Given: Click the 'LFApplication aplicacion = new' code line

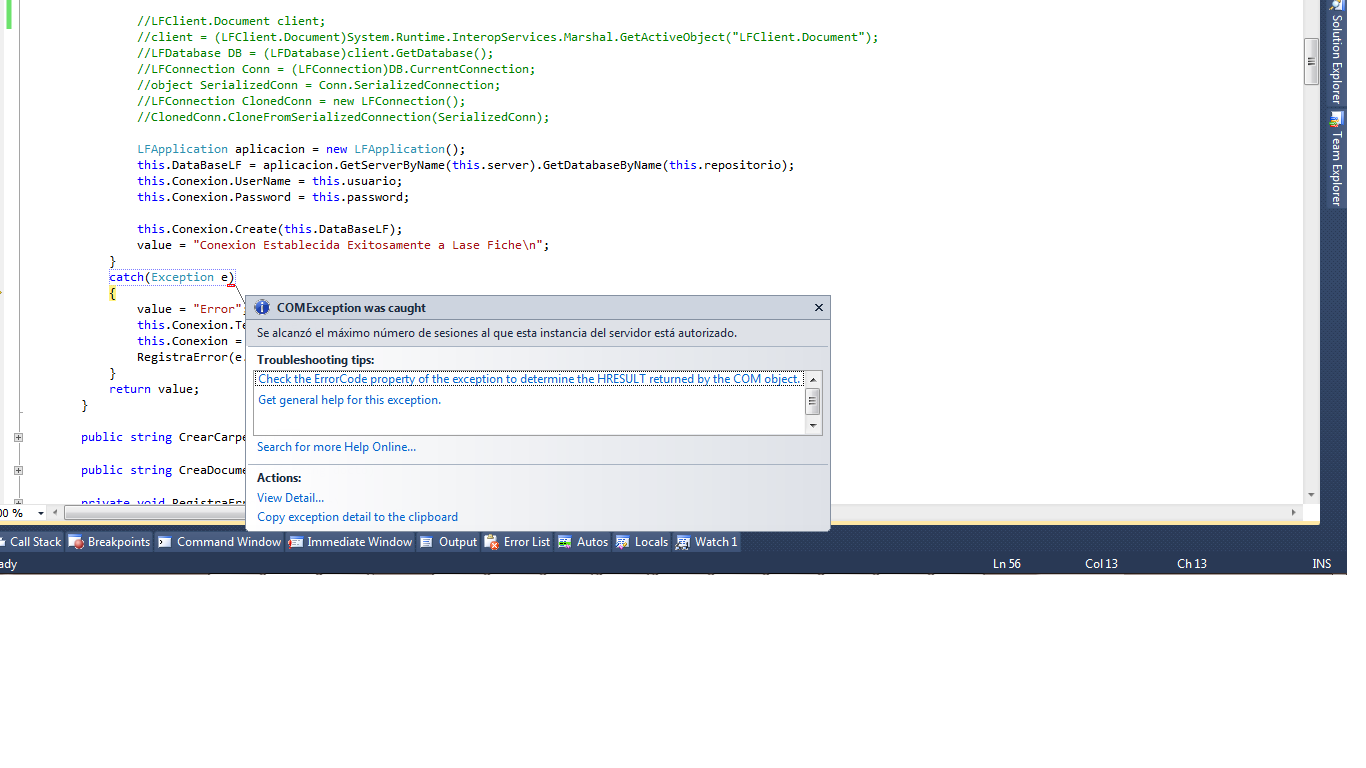Looking at the screenshot, I should point(302,149).
